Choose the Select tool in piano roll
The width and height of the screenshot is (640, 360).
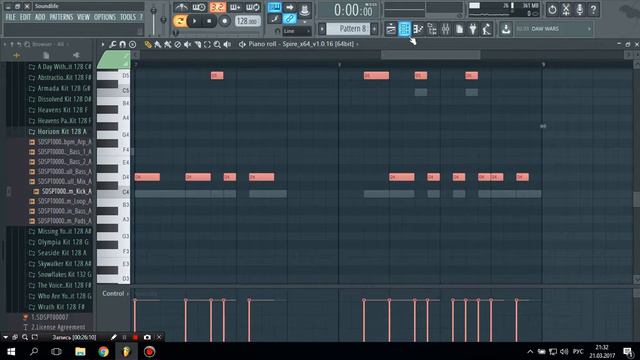point(207,44)
